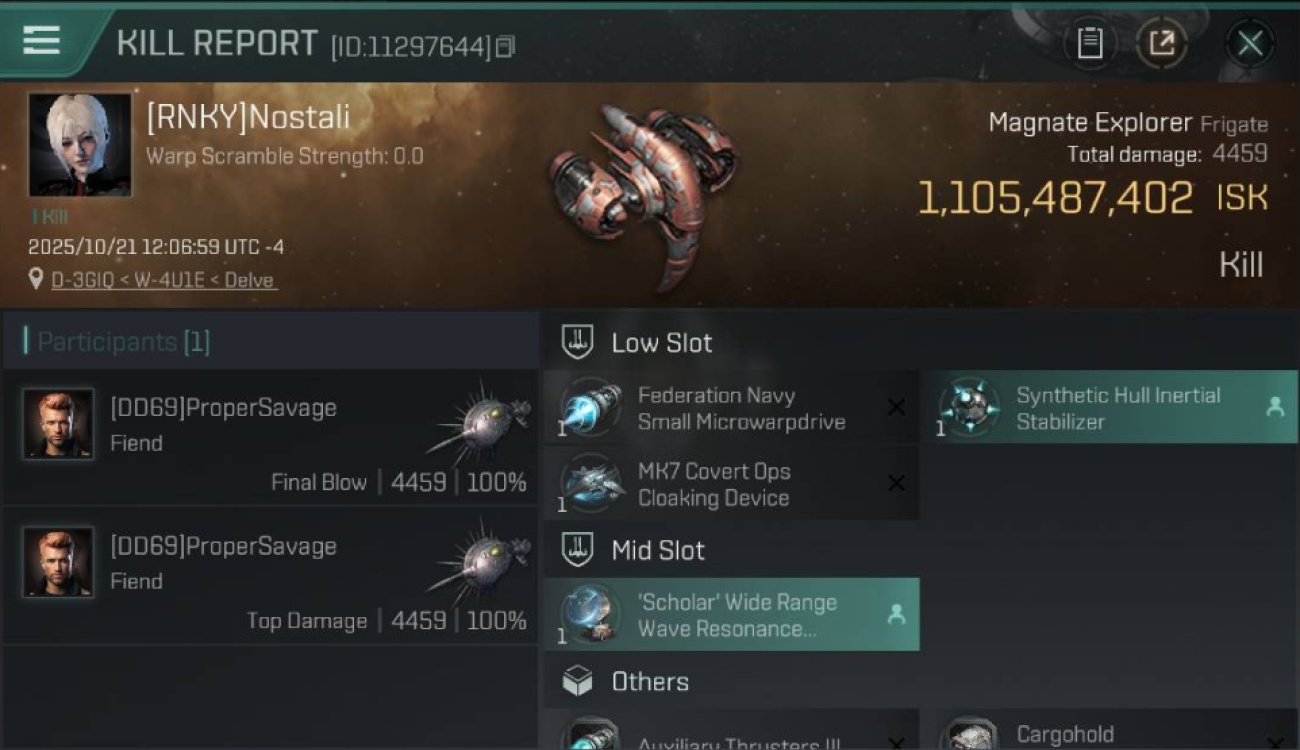
Task: Open the hamburger menu
Action: click(41, 41)
